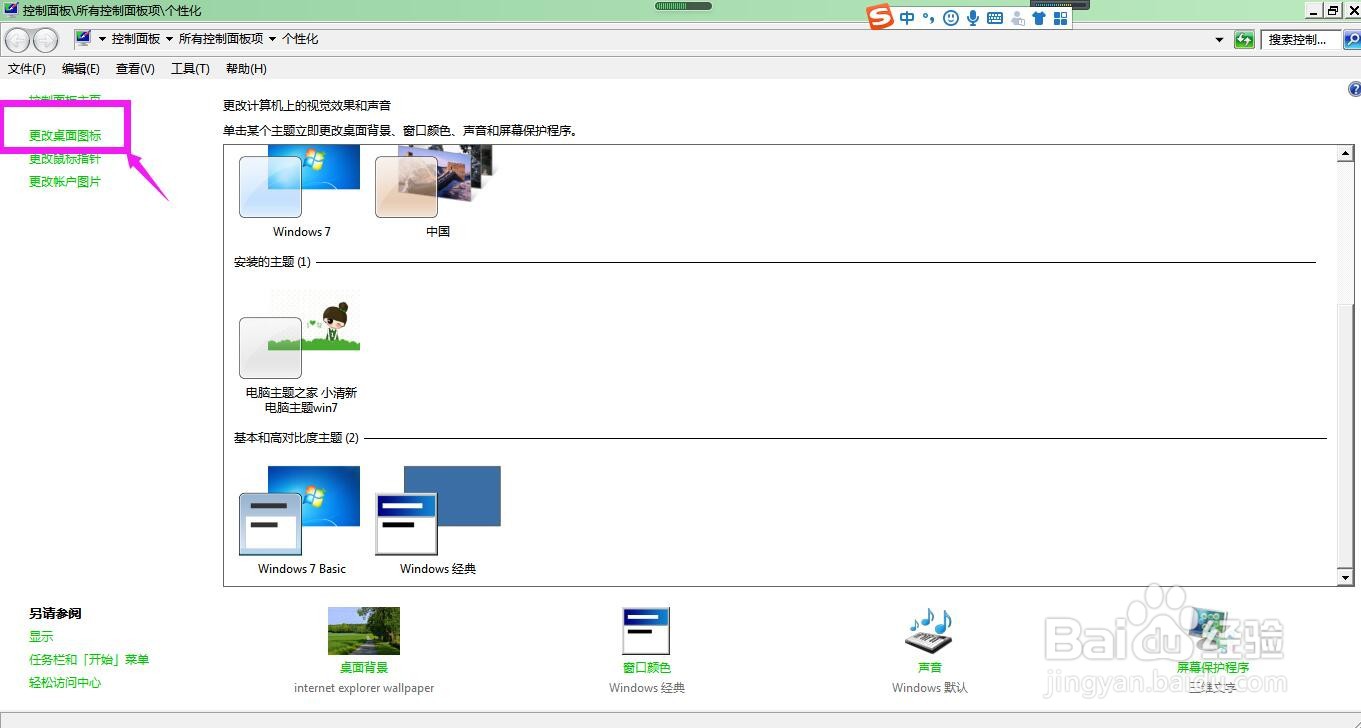Open the 帮助(H) menu
The image size is (1361, 728).
click(246, 69)
